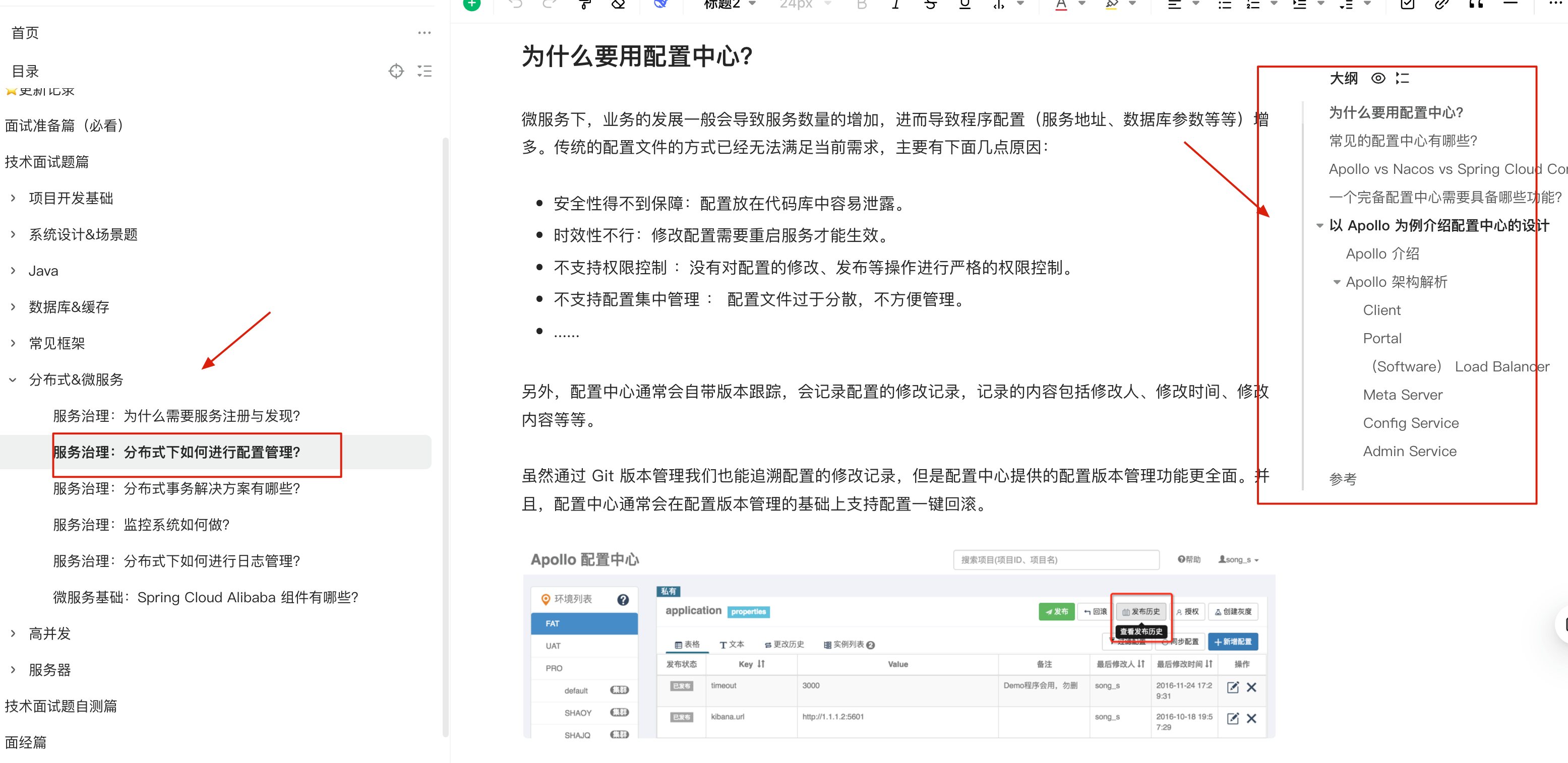Open 服务治理：分布式事务解决方案有哪些? document
Viewport: 1568px width, 763px height.
click(176, 488)
